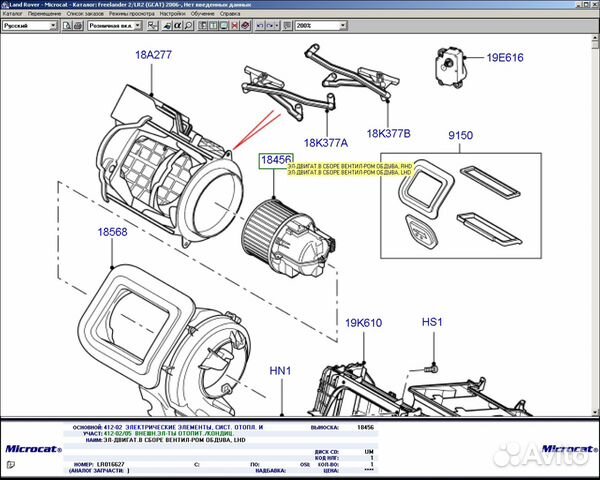
Task: Click the printer icon in toolbar
Action: [x=78, y=26]
